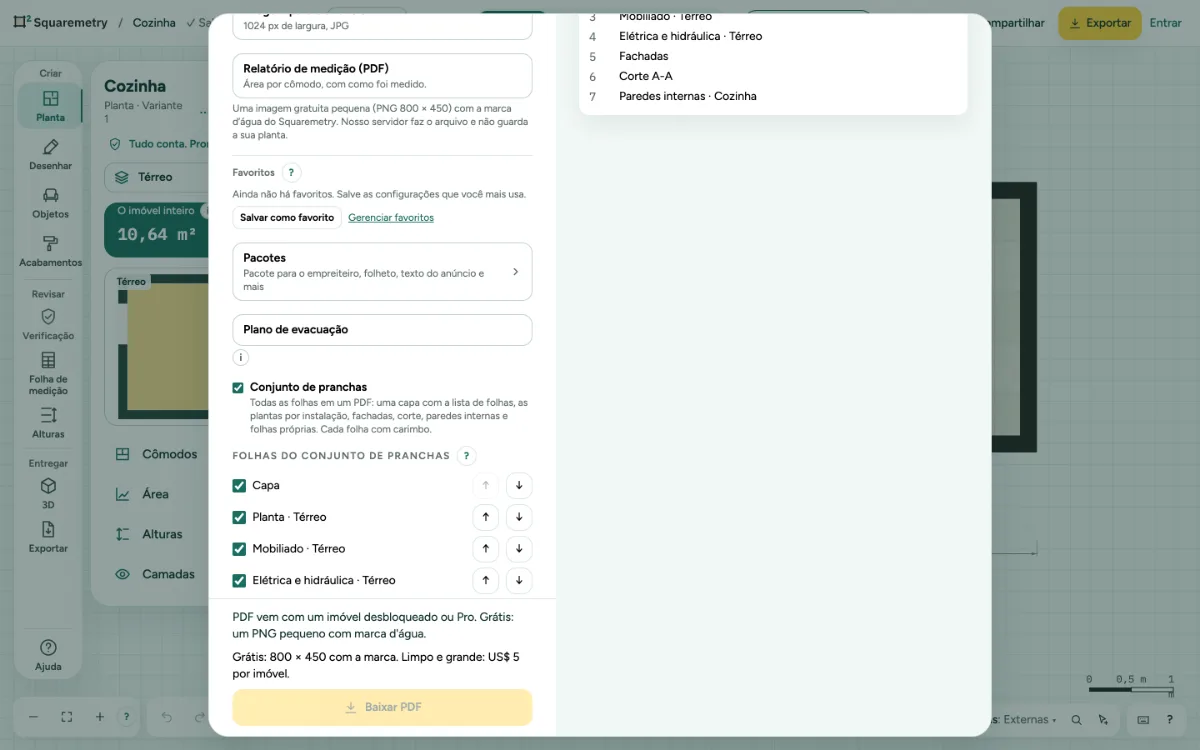
Task: Uncheck the Elétrica e hidráulica · Térreo checkbox
Action: point(239,580)
